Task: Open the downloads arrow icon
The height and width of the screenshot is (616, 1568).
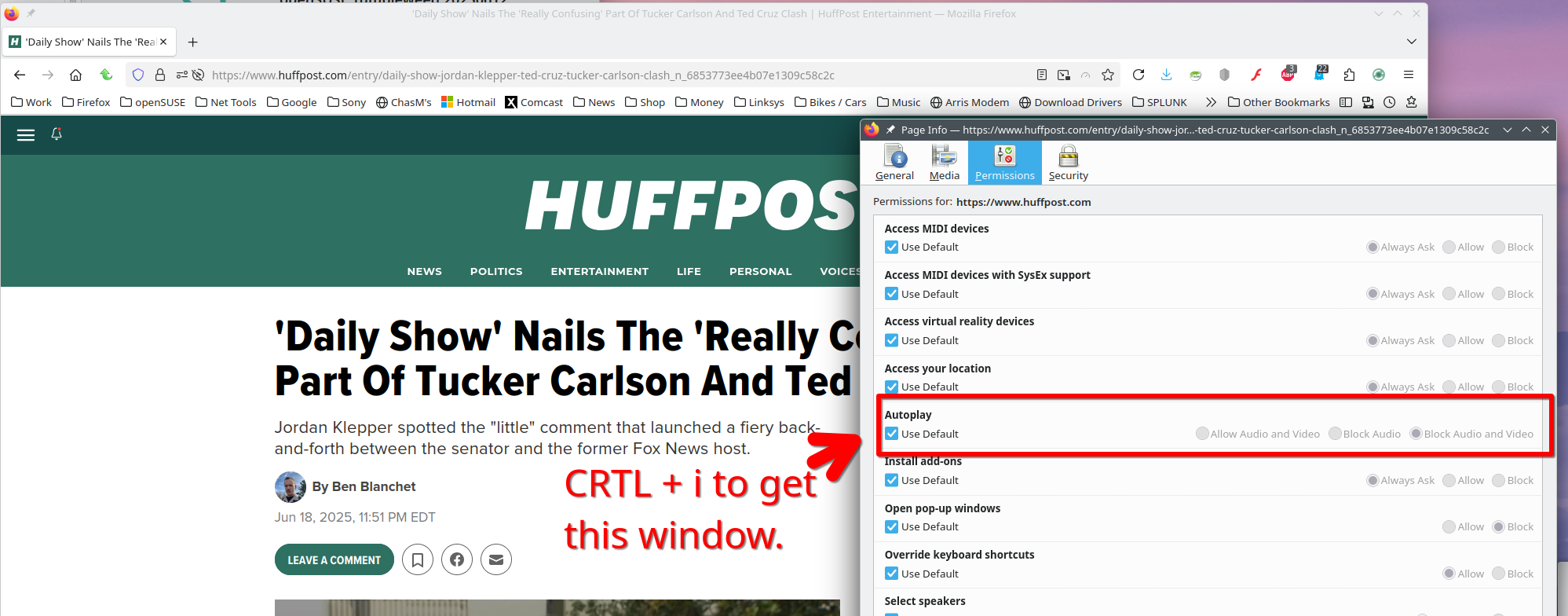Action: point(1167,75)
